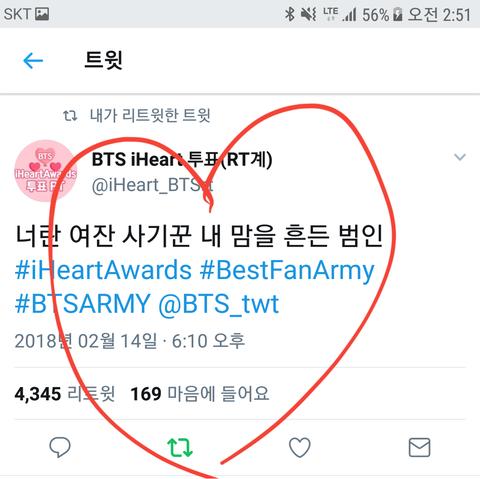This screenshot has width=480, height=479.
Task: Like the tweet with heart icon
Action: coord(300,447)
